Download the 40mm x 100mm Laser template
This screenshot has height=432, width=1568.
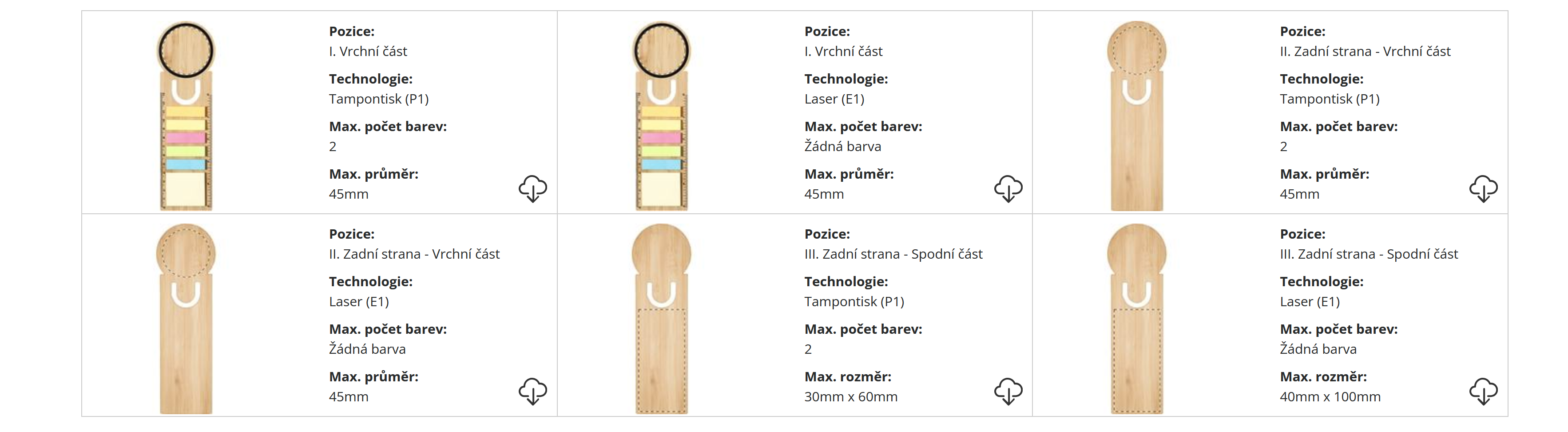click(x=1483, y=391)
